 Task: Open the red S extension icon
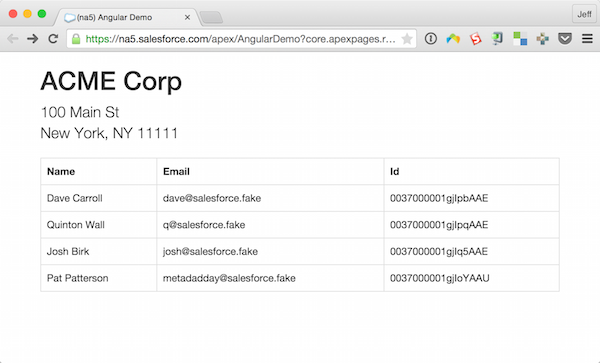(x=476, y=39)
